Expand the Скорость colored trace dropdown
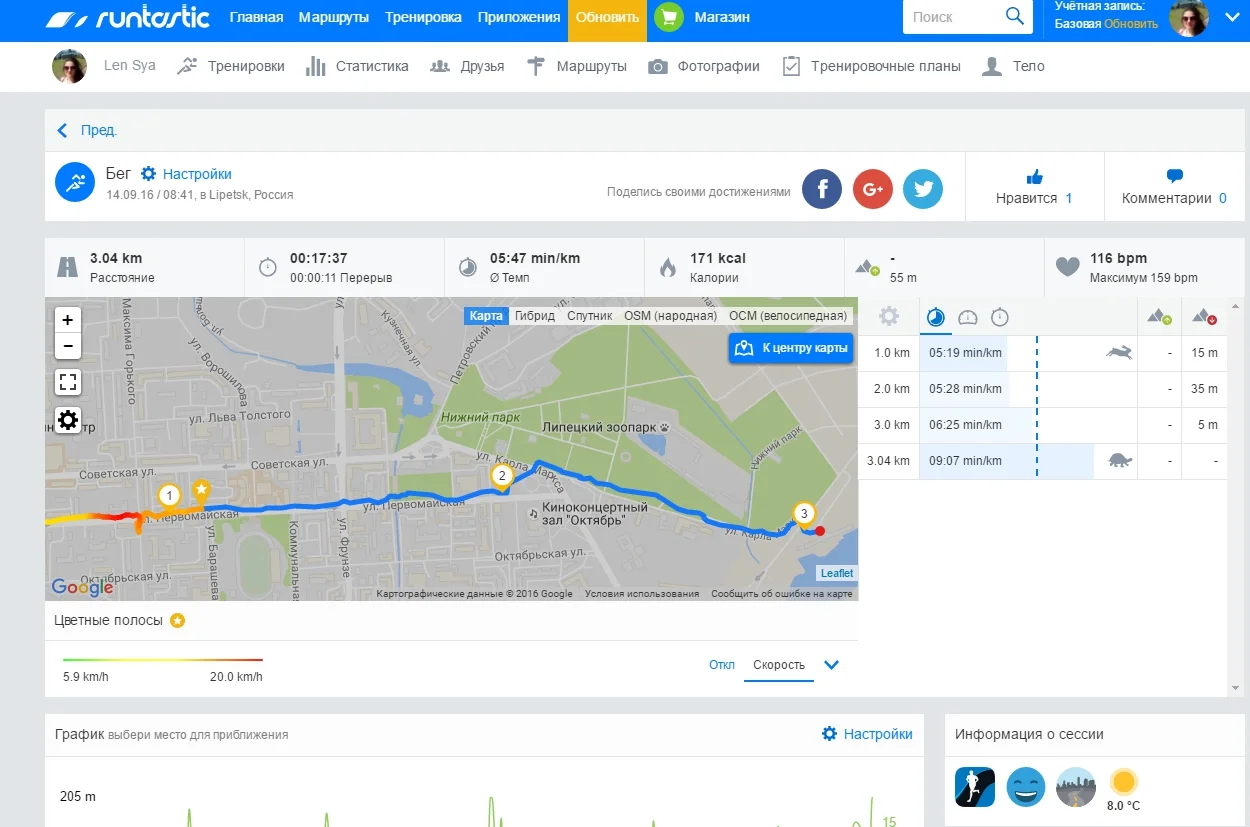Image resolution: width=1250 pixels, height=827 pixels. click(830, 665)
